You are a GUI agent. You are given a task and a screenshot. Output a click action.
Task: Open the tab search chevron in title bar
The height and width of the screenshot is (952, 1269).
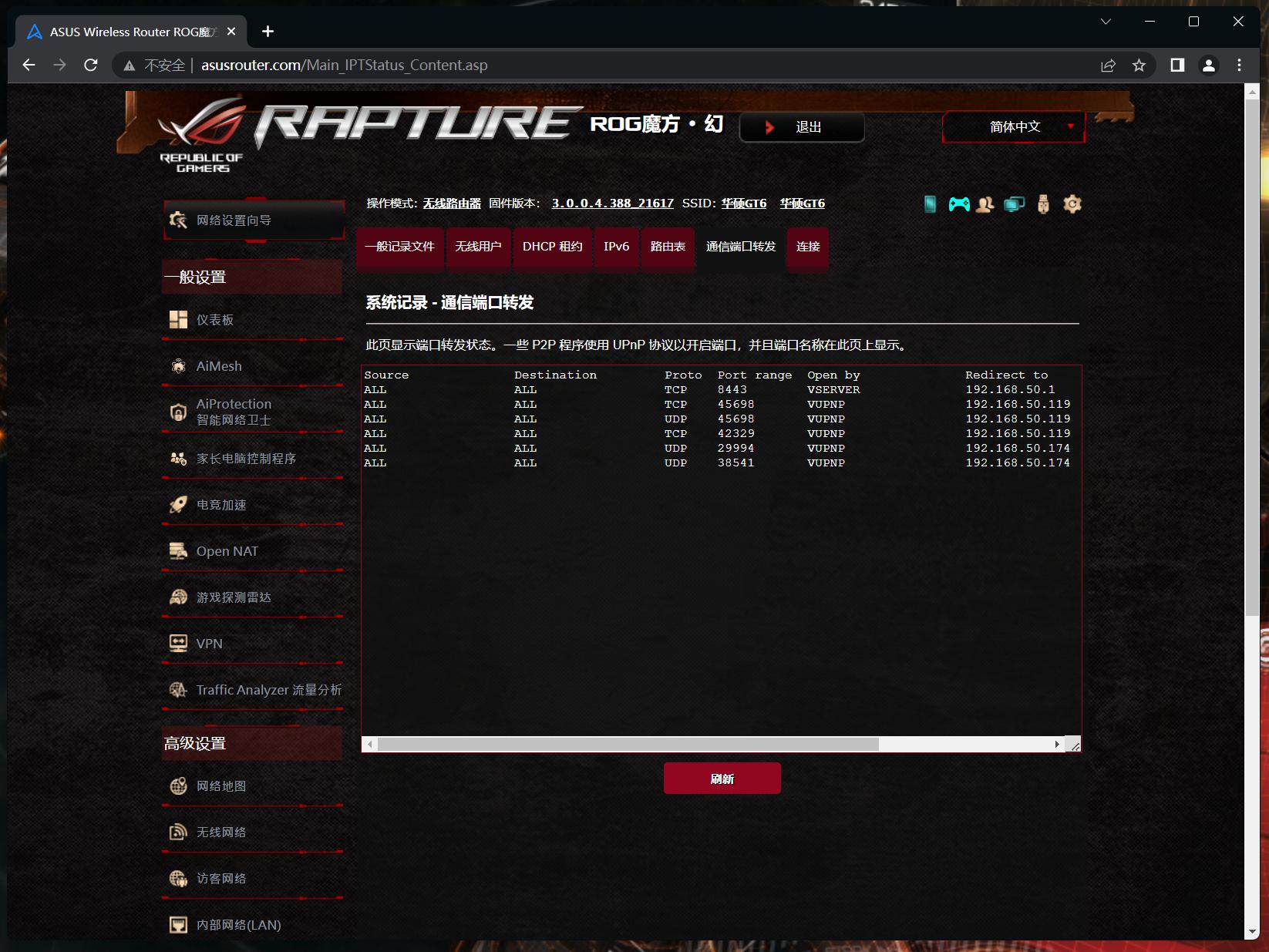(x=1106, y=22)
